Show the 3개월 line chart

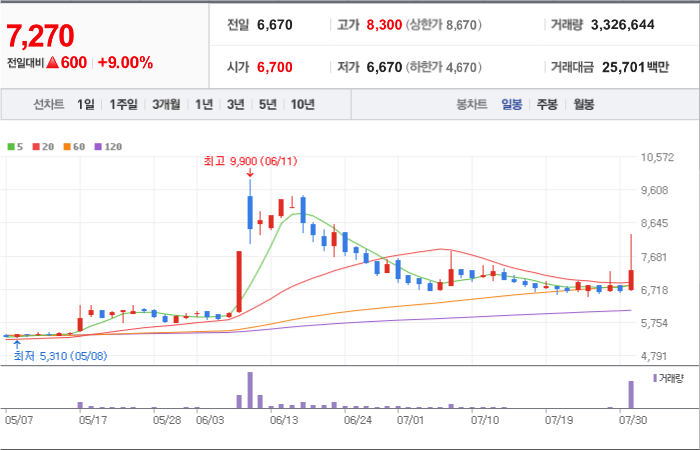click(x=166, y=104)
